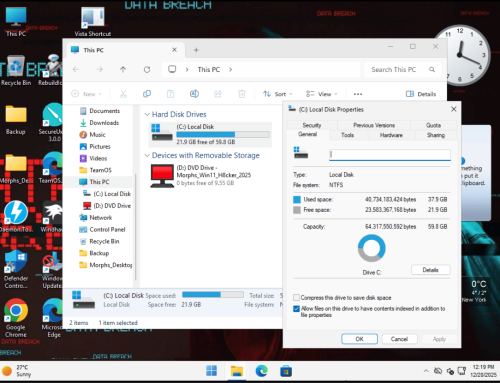Click the (C:) Local Disk usage bar

coord(223,134)
